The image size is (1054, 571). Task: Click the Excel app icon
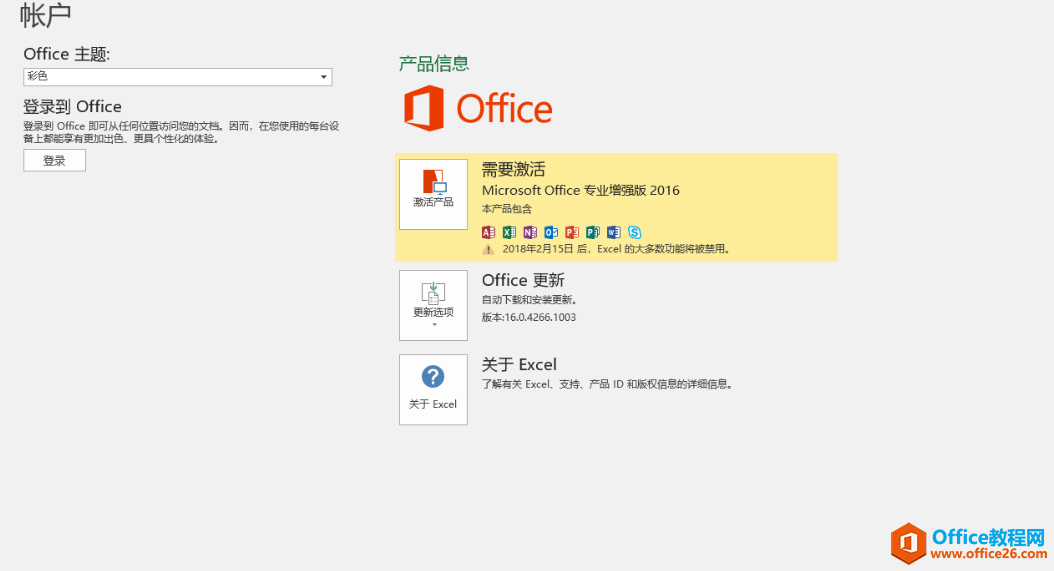pyautogui.click(x=510, y=232)
